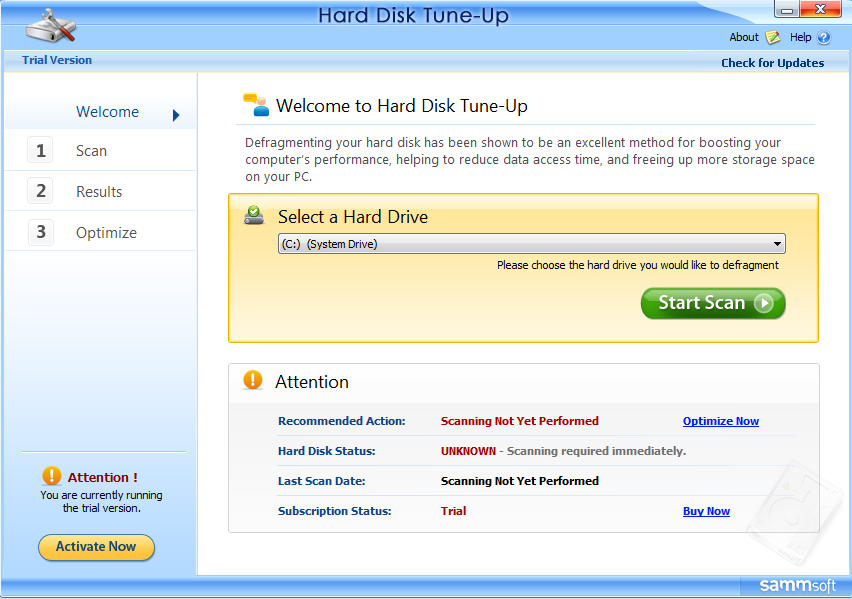Click the About notepad icon
Image resolution: width=852 pixels, height=599 pixels.
click(x=773, y=38)
